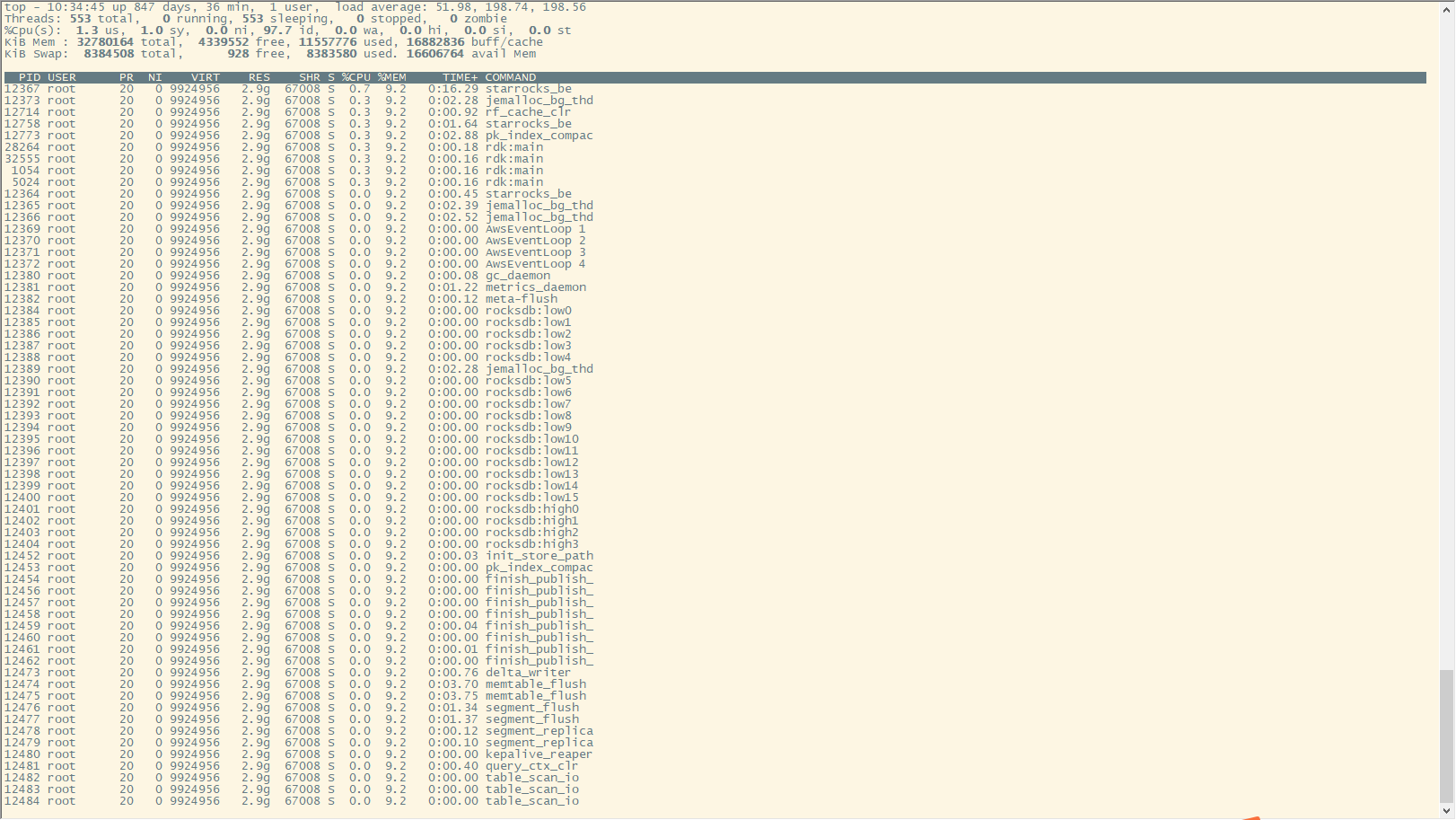Click the avail Mem value 16606764
The height and width of the screenshot is (820, 1456).
click(x=435, y=54)
